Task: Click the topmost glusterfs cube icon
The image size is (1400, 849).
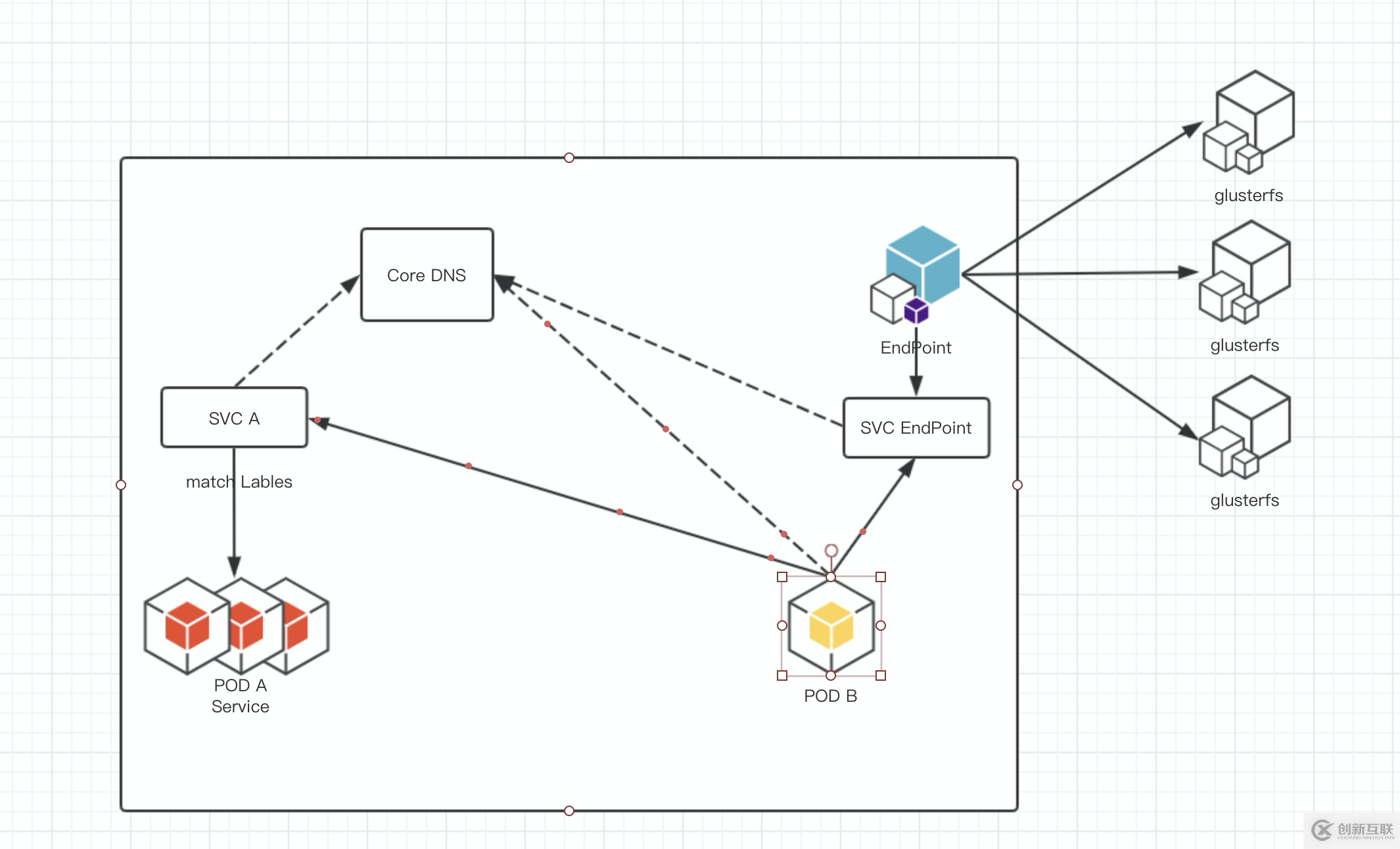Action: [x=1252, y=118]
